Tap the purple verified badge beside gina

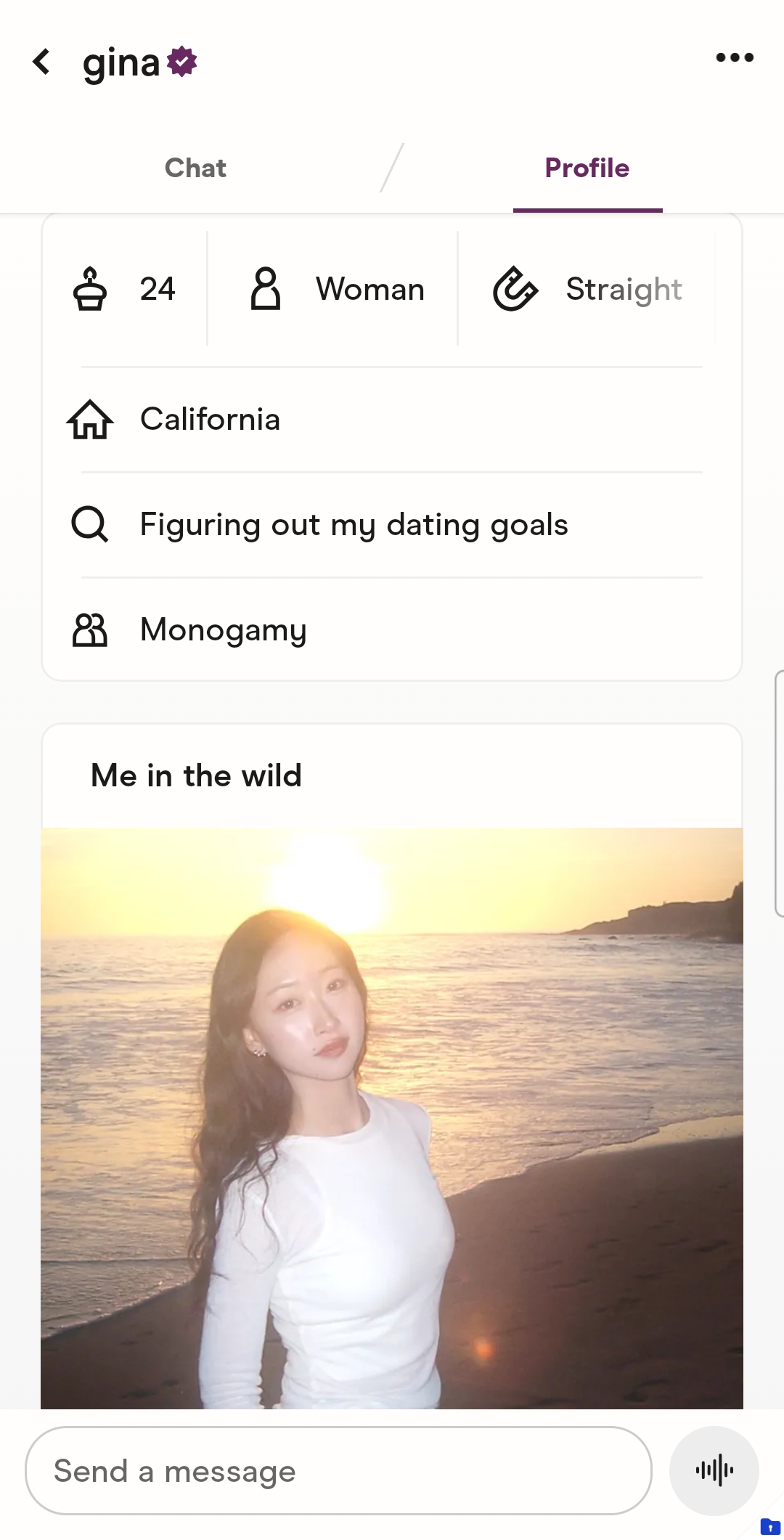point(182,62)
